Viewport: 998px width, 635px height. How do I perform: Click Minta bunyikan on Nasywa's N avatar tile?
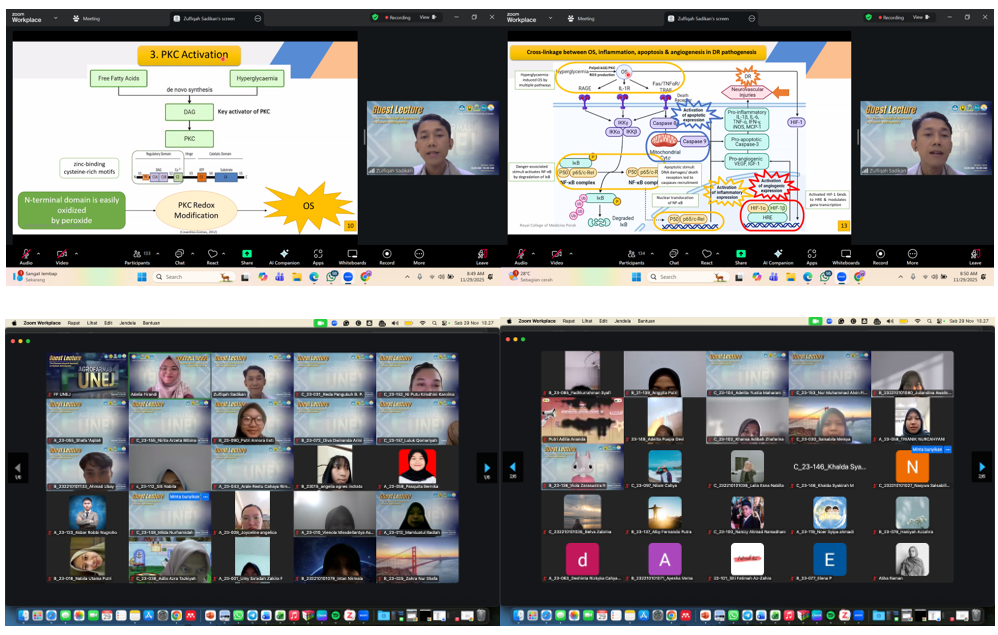928,450
